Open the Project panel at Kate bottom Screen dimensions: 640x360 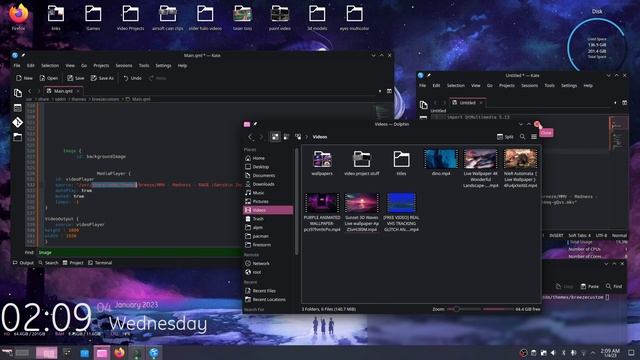[73, 263]
